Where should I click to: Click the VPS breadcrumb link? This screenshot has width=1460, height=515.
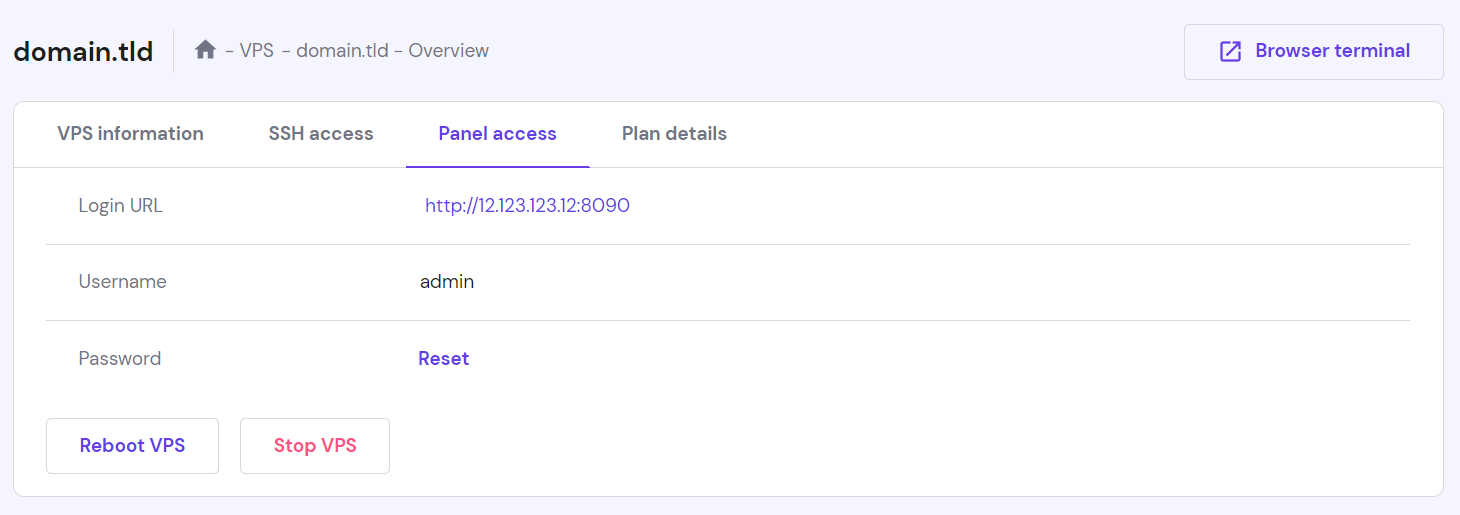(x=257, y=50)
